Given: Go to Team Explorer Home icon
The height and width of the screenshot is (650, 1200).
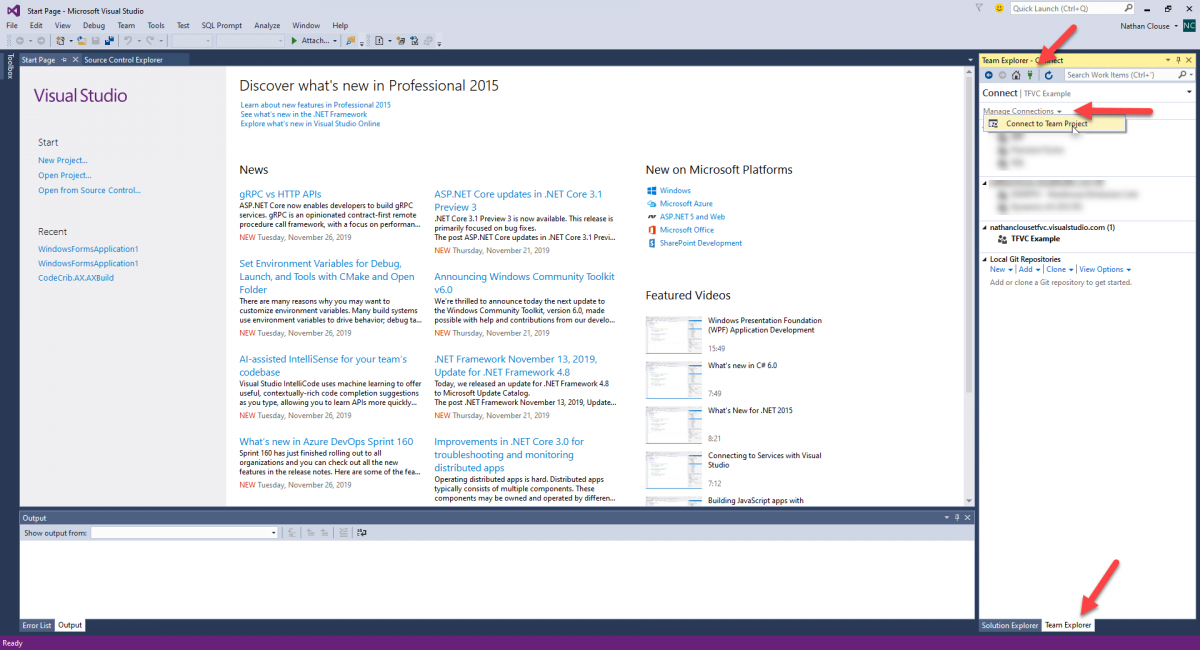Looking at the screenshot, I should 1016,75.
